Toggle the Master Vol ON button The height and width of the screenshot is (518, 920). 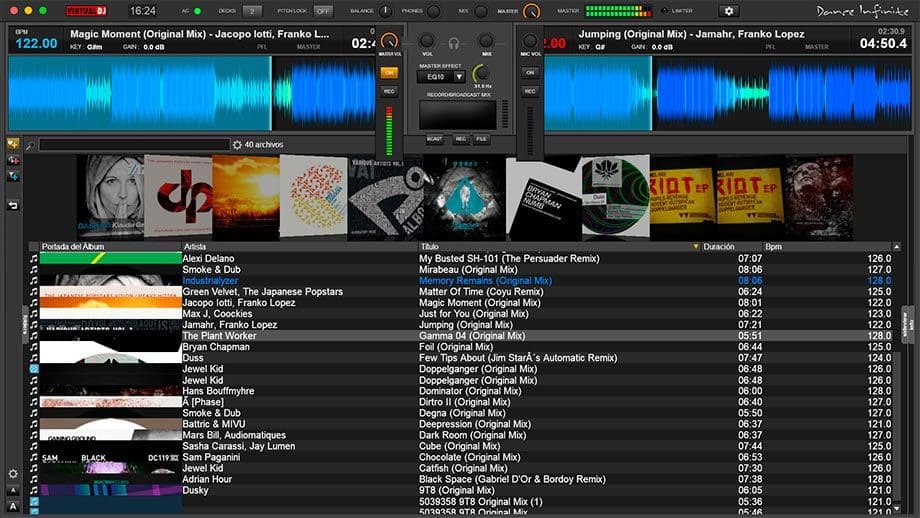click(388, 73)
